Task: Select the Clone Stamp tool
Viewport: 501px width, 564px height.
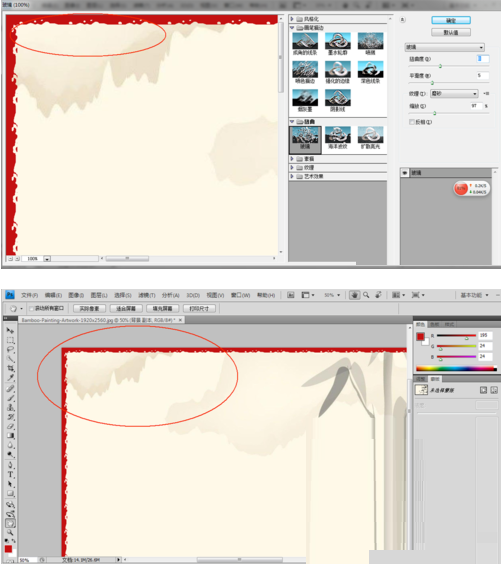Action: pyautogui.click(x=10, y=408)
